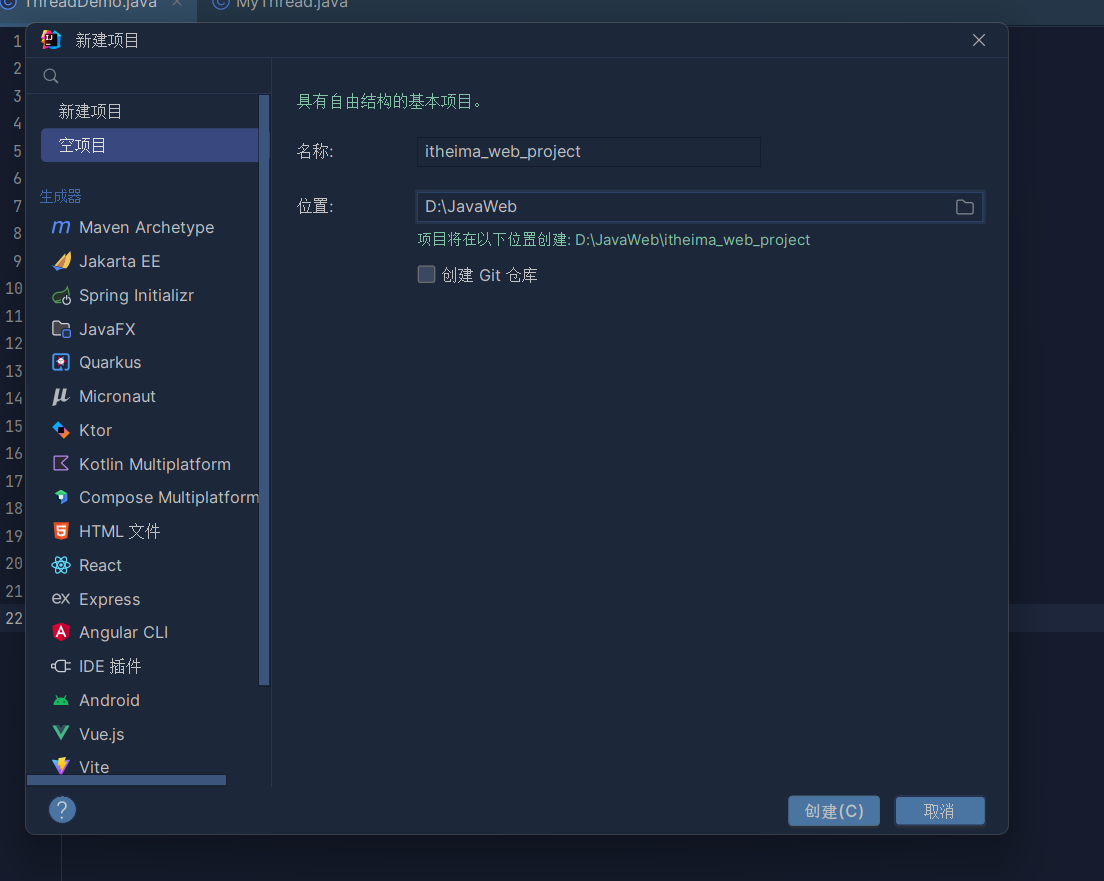Browse location with the folder icon

point(965,207)
